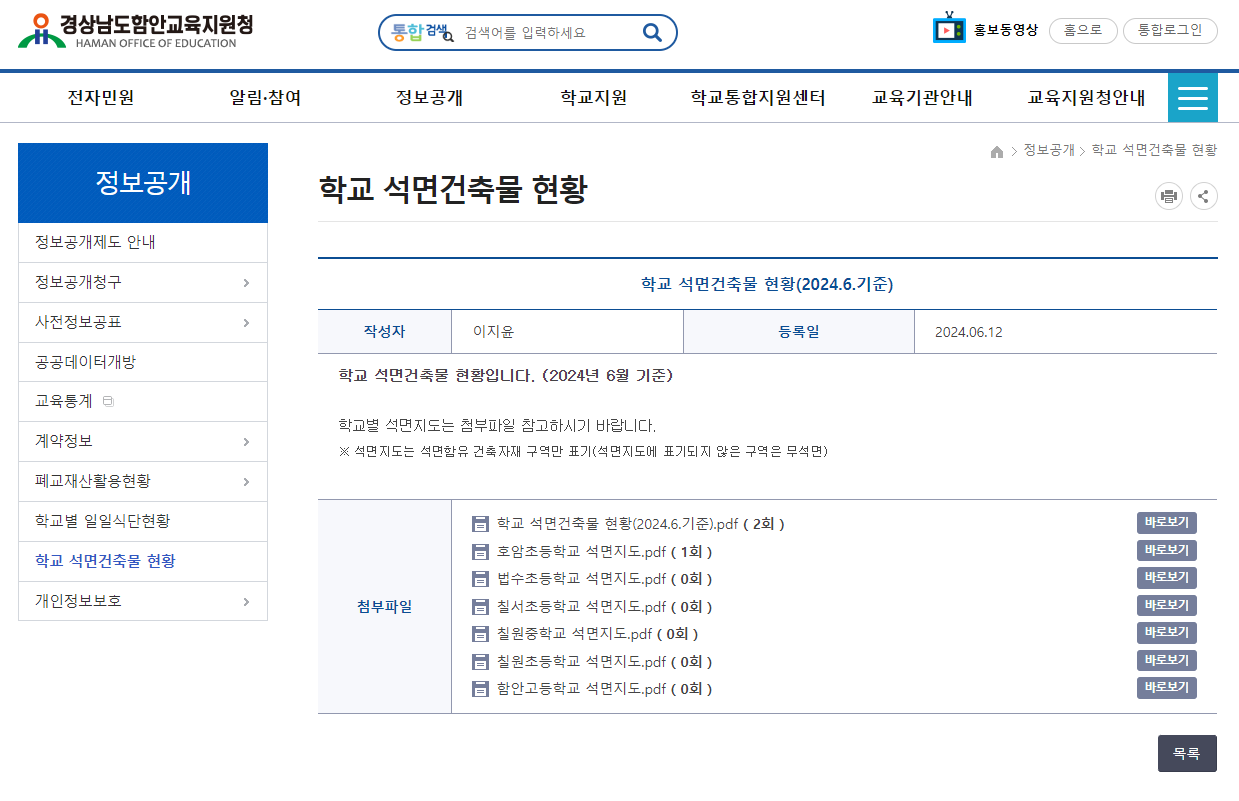
Task: Click the registration date 2024.06.12
Action: pos(968,332)
